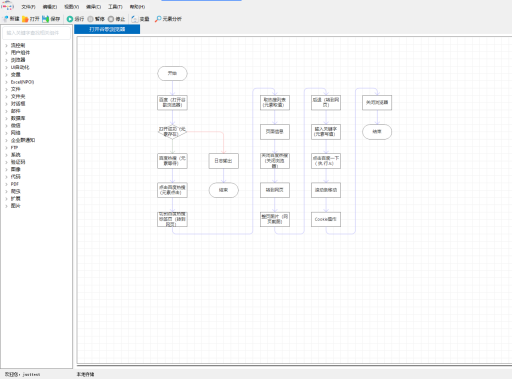Image resolution: width=512 pixels, height=379 pixels.
Task: Click the 本地存储 status bar text
Action: 86,375
